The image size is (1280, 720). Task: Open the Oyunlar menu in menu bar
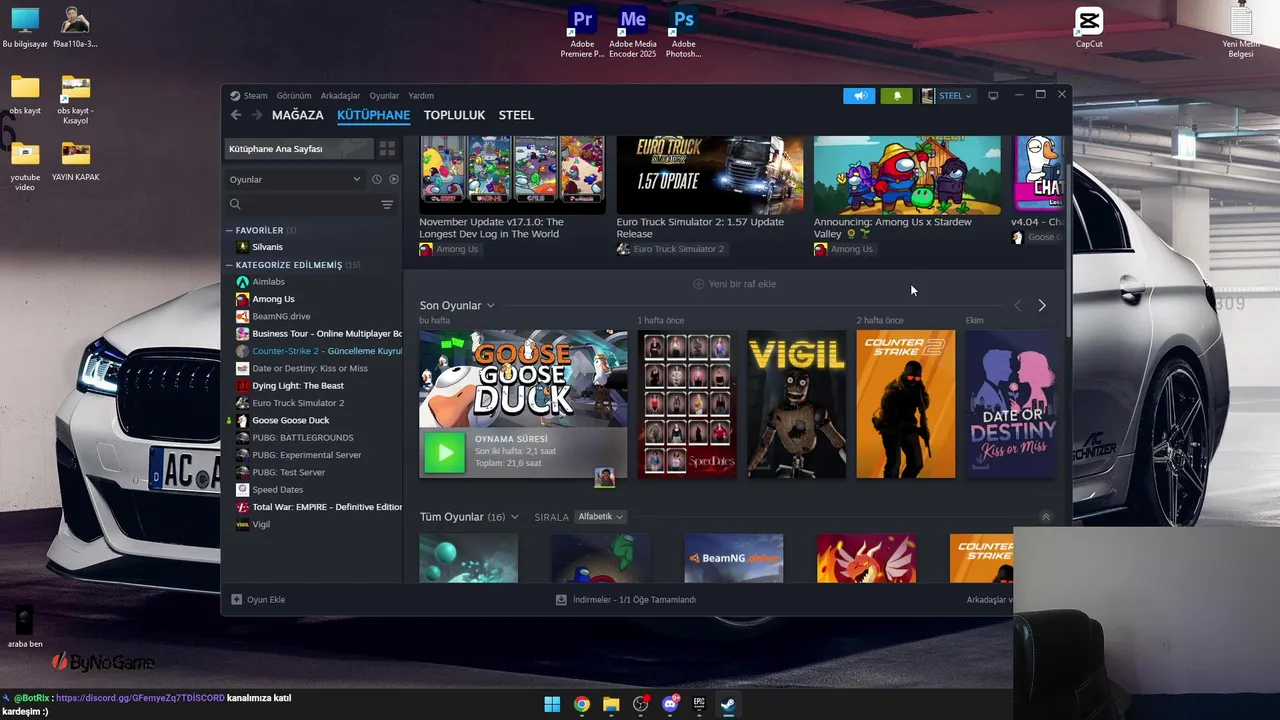coord(384,96)
